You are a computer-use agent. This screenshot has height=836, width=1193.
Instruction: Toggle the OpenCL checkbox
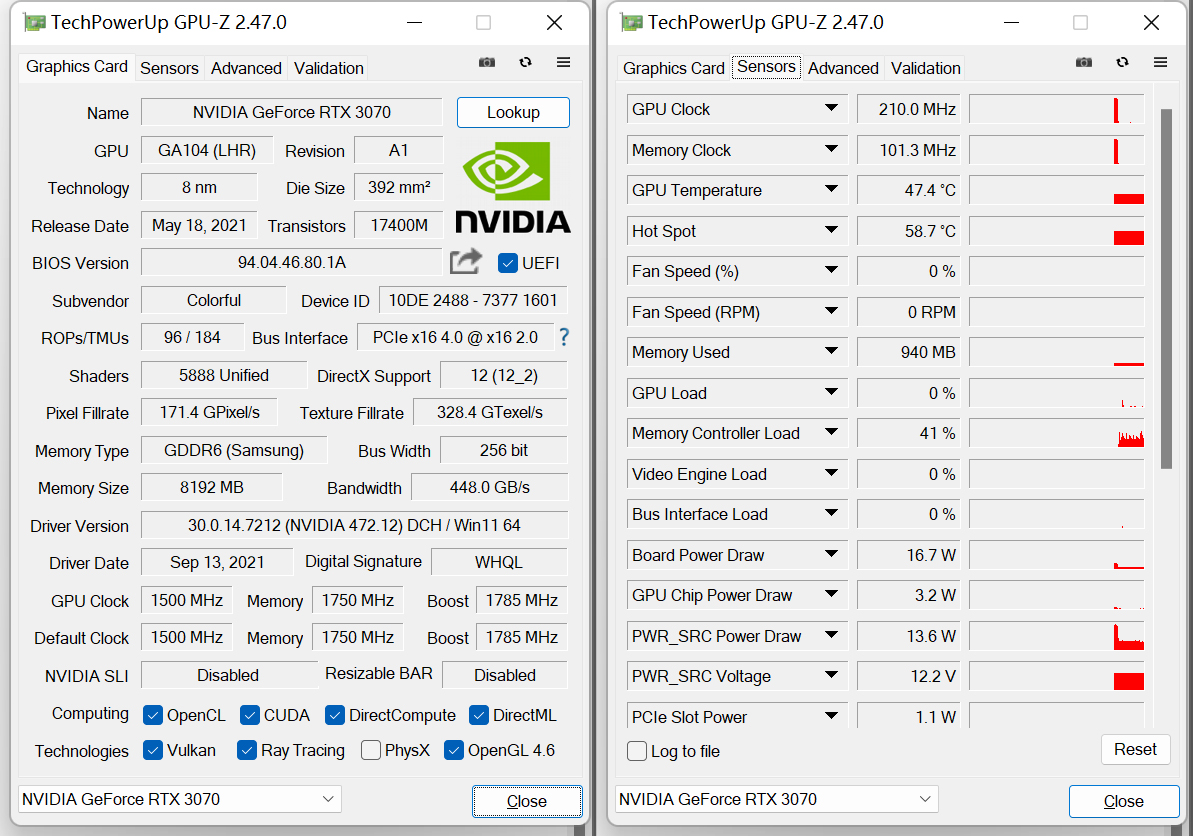153,715
